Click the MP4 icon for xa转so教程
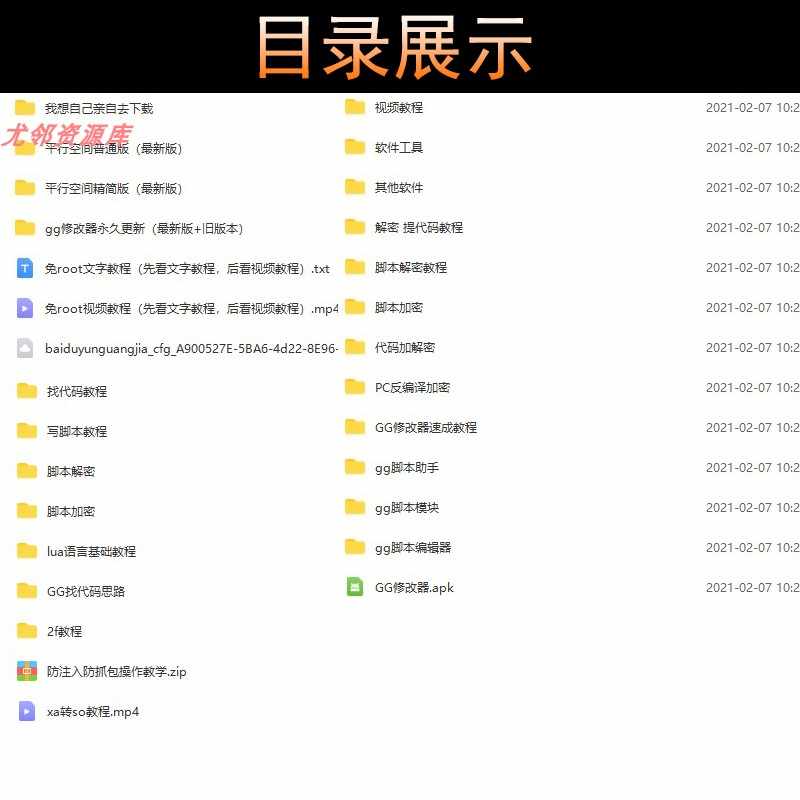The height and width of the screenshot is (800, 800). (x=25, y=711)
